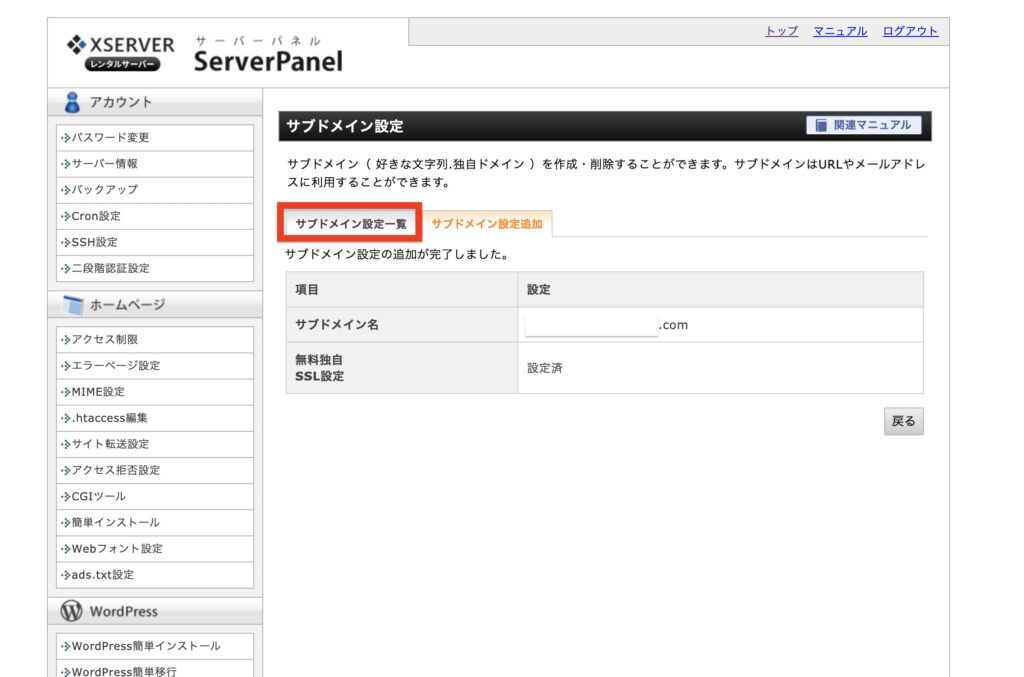Click the WordPress section header text
The height and width of the screenshot is (677, 1024).
123,612
